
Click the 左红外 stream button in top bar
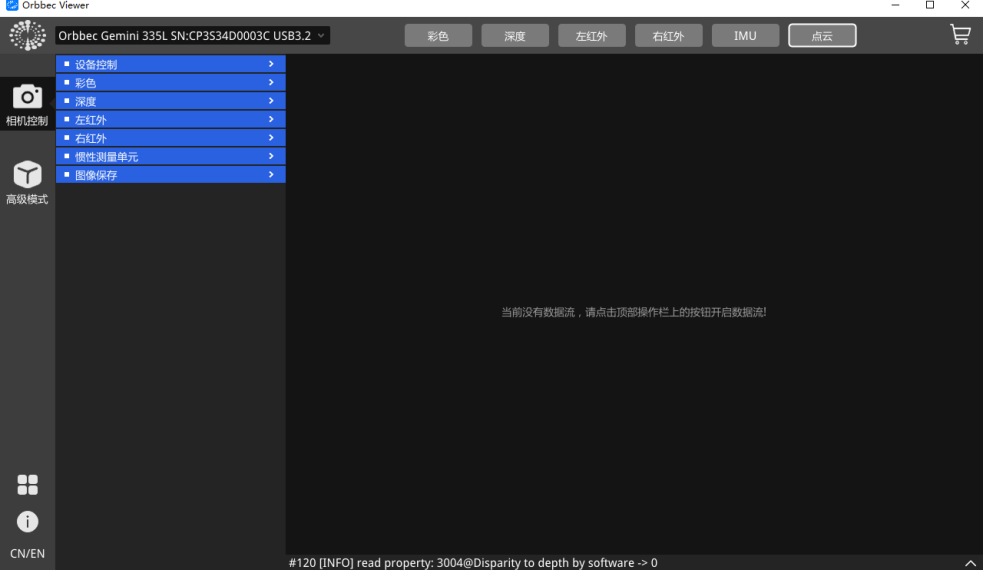coord(592,36)
